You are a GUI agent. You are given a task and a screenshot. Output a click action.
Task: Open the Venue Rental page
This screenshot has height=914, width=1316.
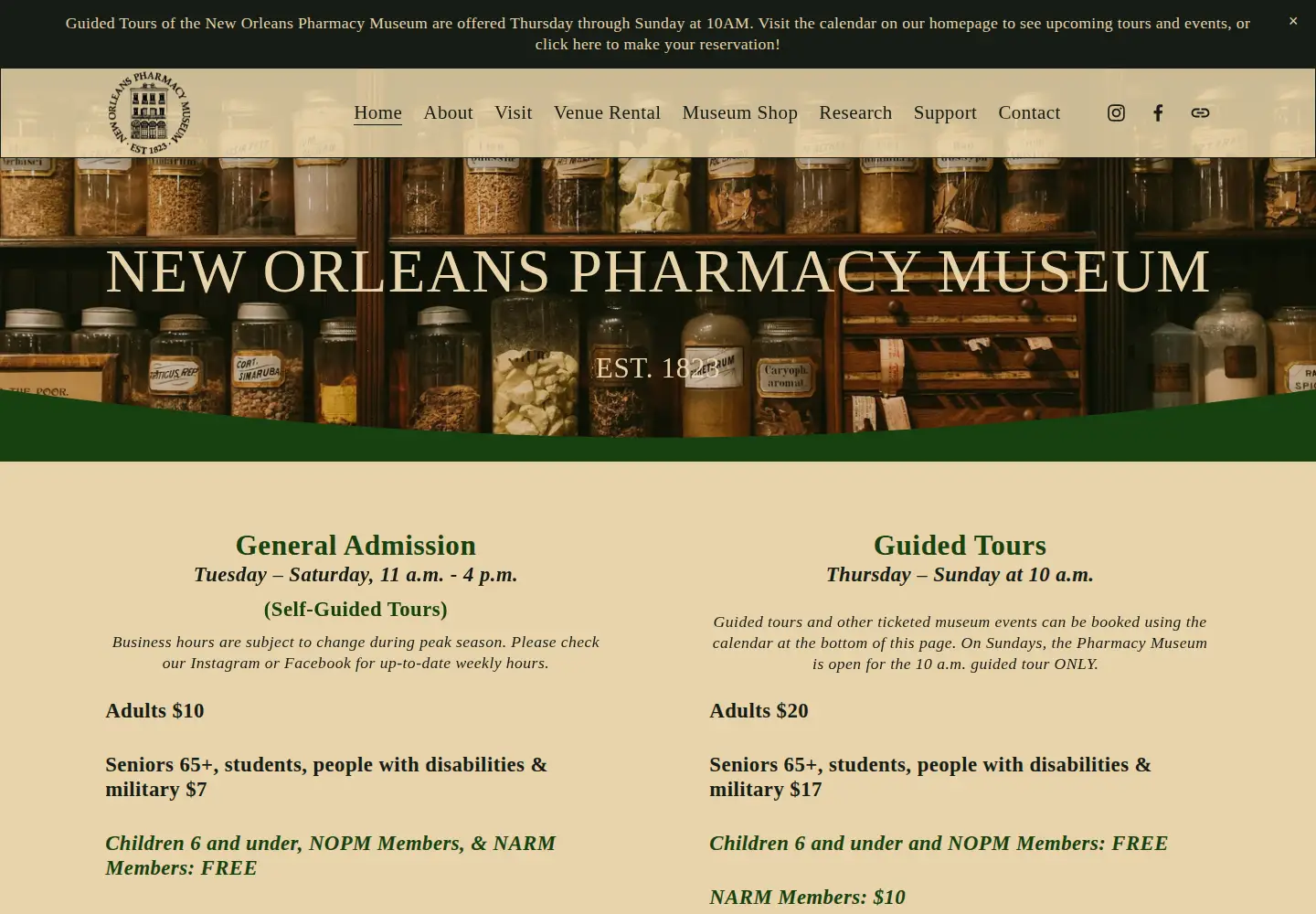(x=607, y=112)
